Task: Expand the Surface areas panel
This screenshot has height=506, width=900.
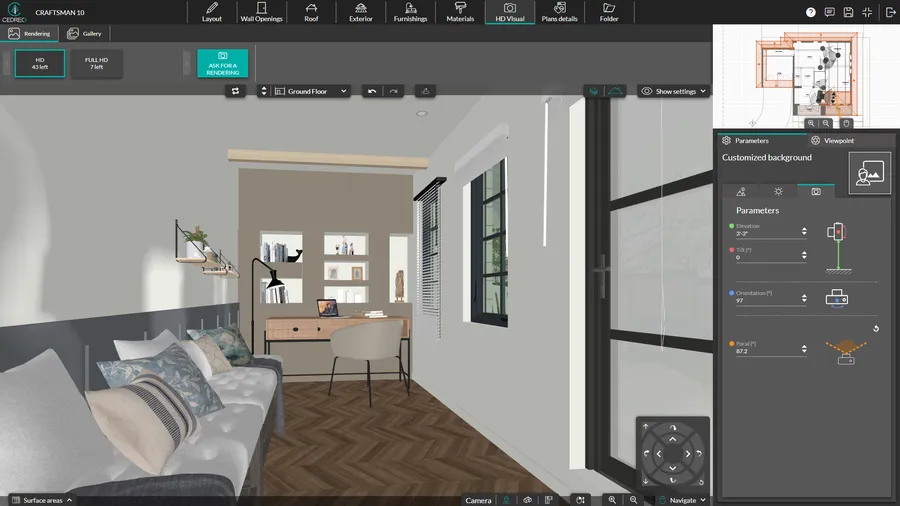Action: point(42,500)
